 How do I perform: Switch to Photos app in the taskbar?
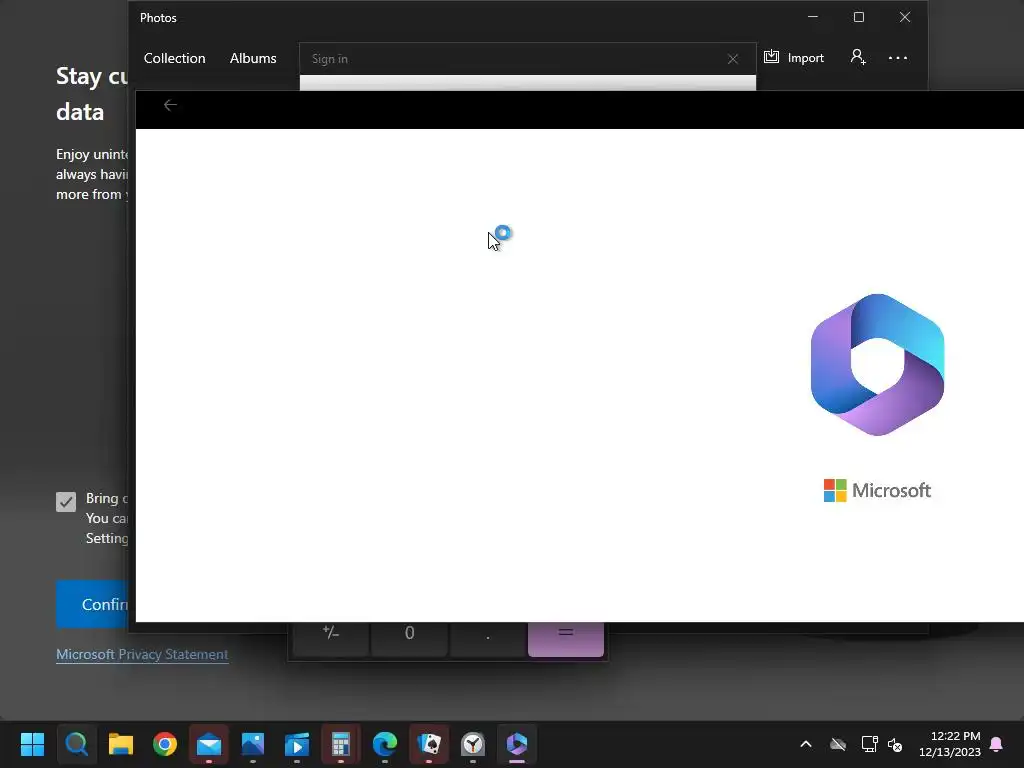[x=253, y=744]
